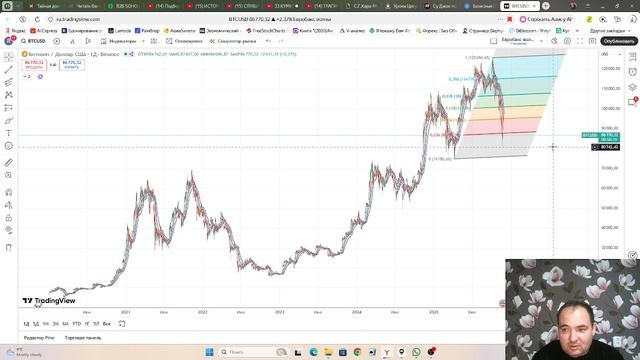
Task: Select the ruler measure tool
Action: click(9, 163)
